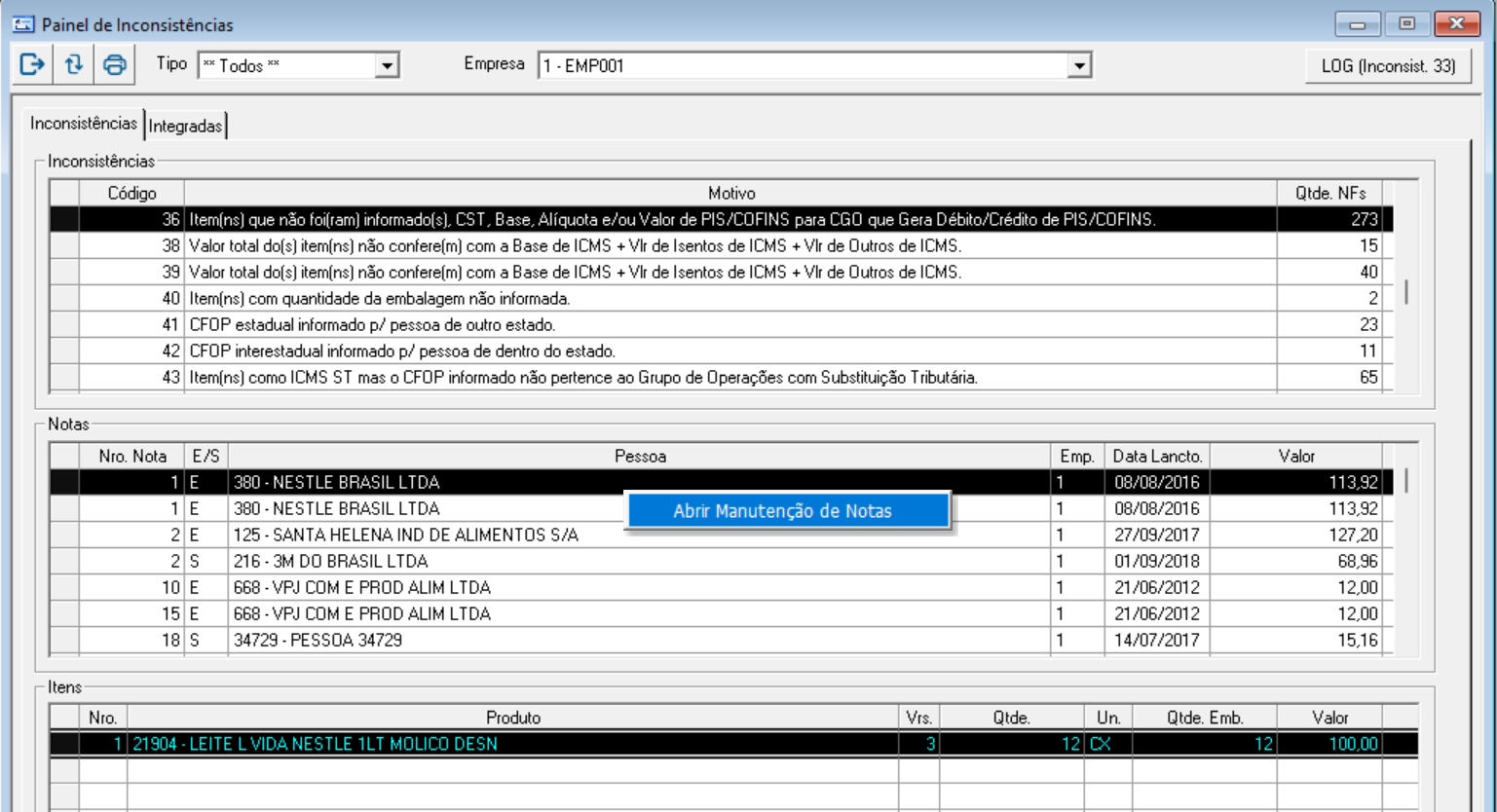Select inconsistency row with code 39
Screen dimensions: 1497x812
click(722, 272)
